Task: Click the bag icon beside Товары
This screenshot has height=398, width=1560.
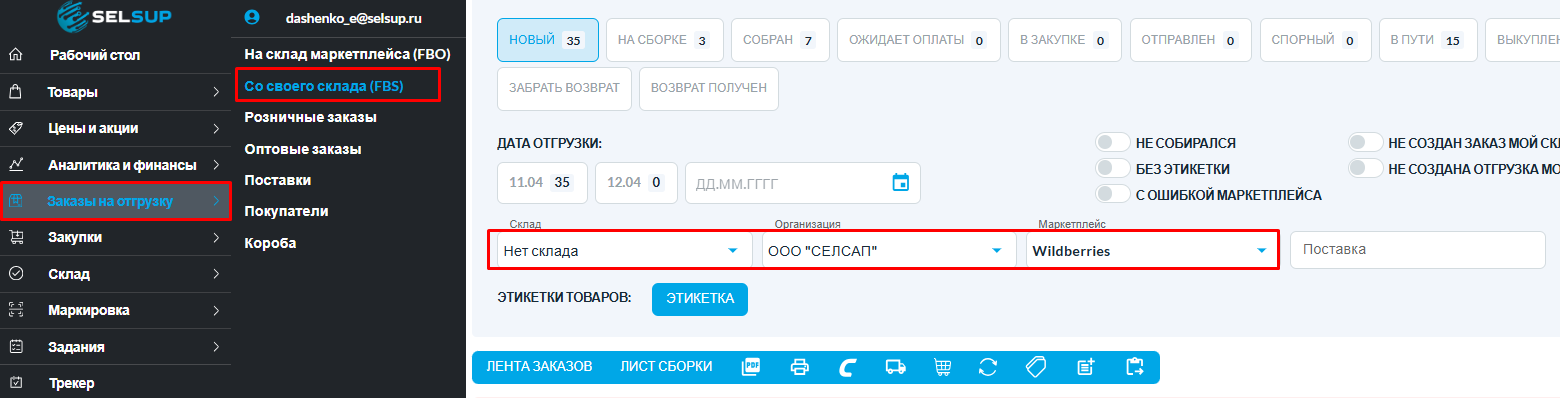Action: click(15, 92)
